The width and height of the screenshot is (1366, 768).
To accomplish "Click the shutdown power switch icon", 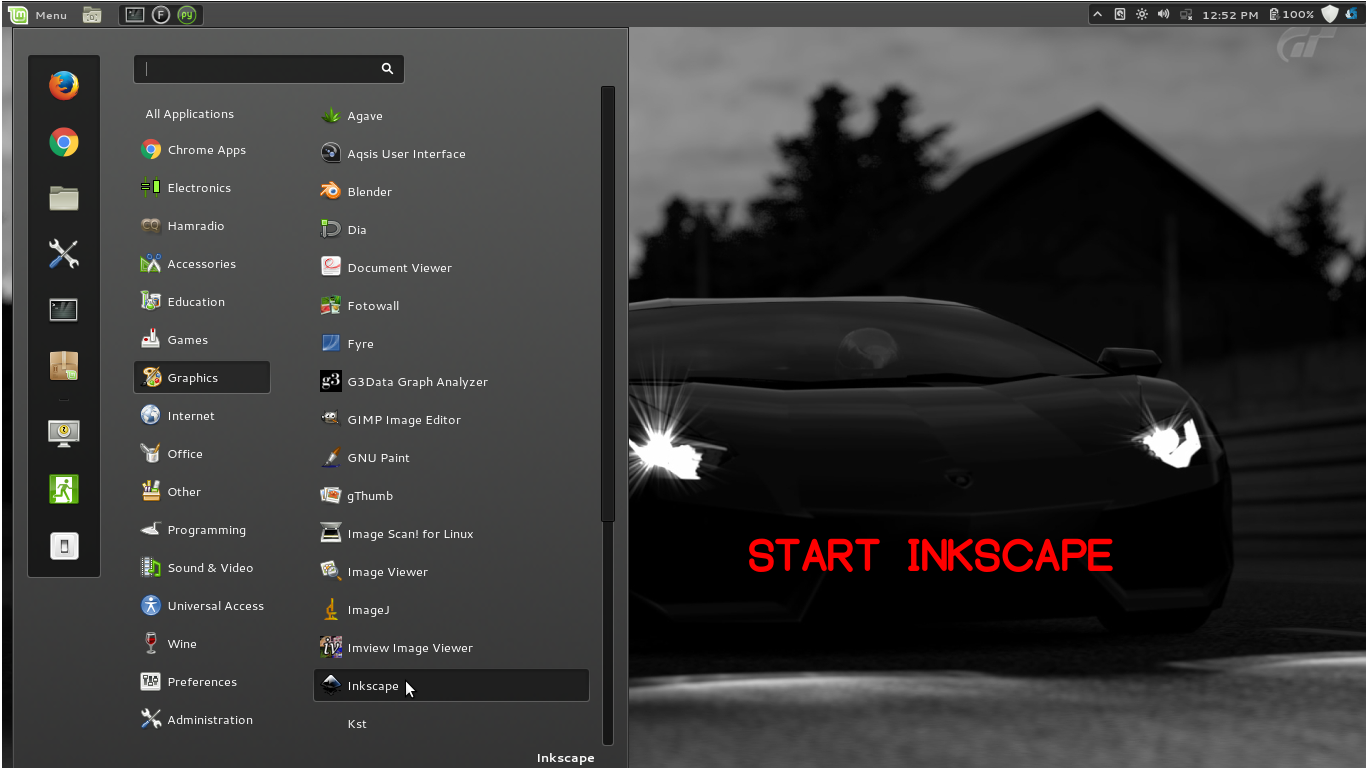I will (x=64, y=546).
